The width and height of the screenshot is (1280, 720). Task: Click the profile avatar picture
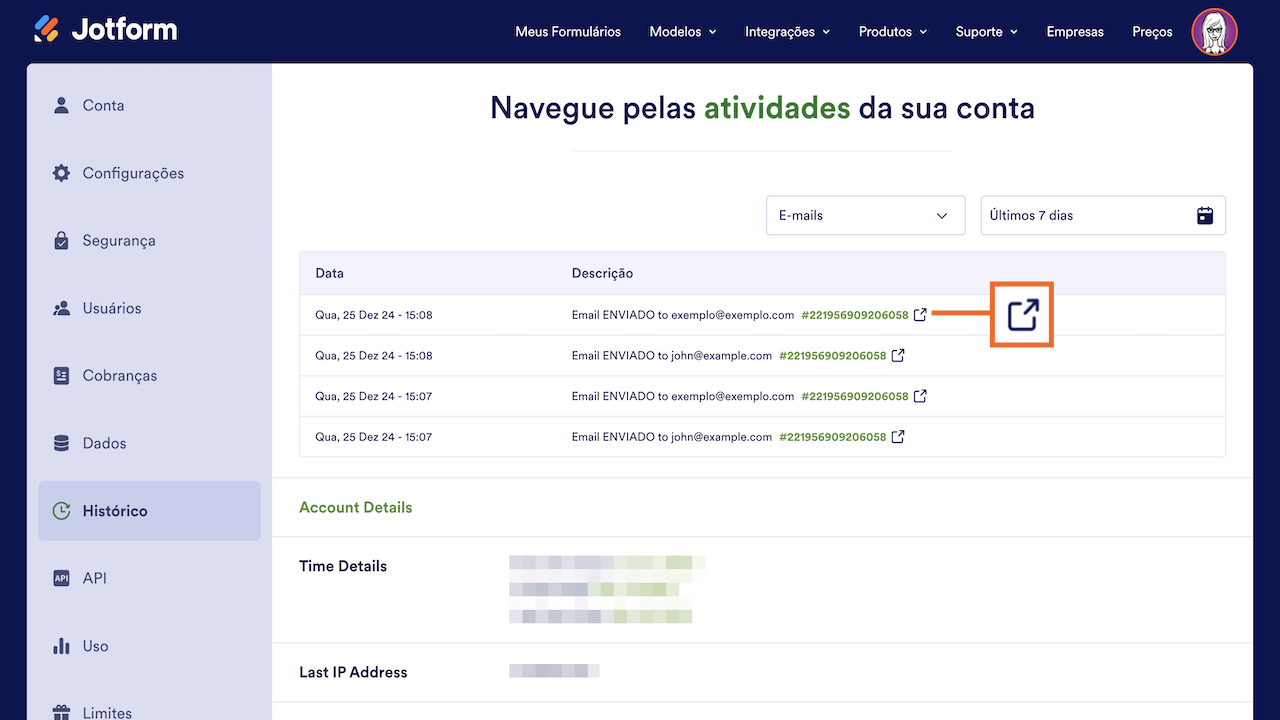pos(1214,31)
